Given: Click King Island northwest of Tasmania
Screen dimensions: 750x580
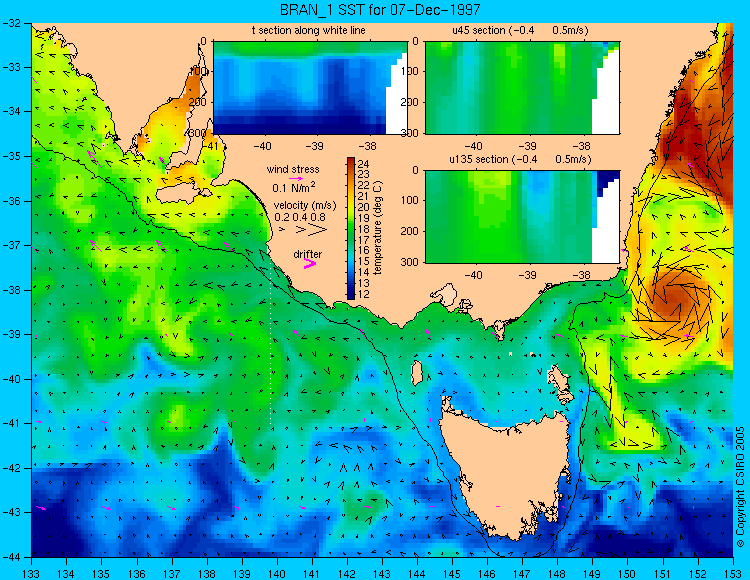Looking at the screenshot, I should [x=417, y=373].
